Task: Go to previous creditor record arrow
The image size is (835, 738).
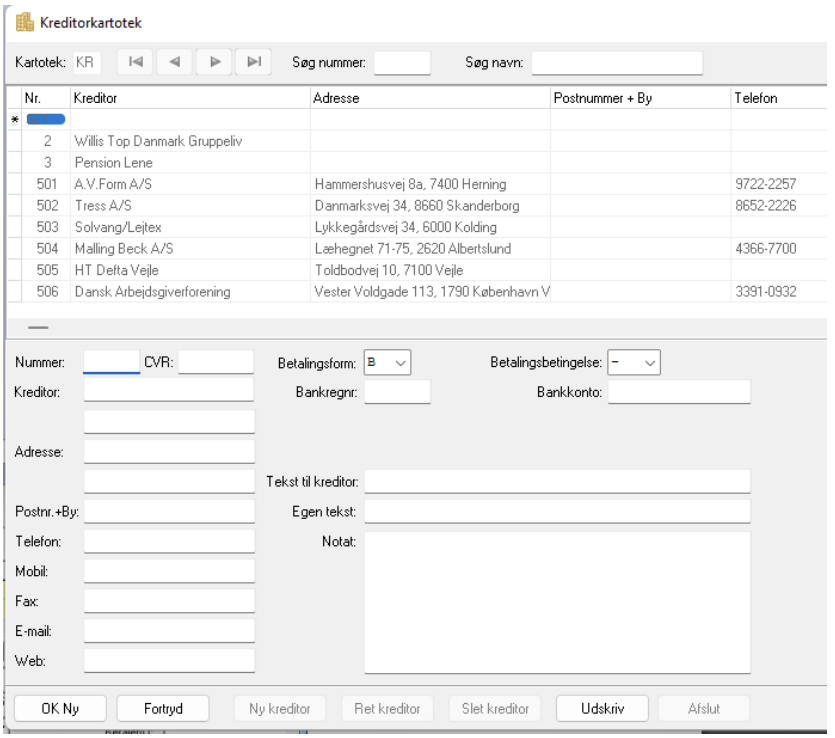Action: 174,62
